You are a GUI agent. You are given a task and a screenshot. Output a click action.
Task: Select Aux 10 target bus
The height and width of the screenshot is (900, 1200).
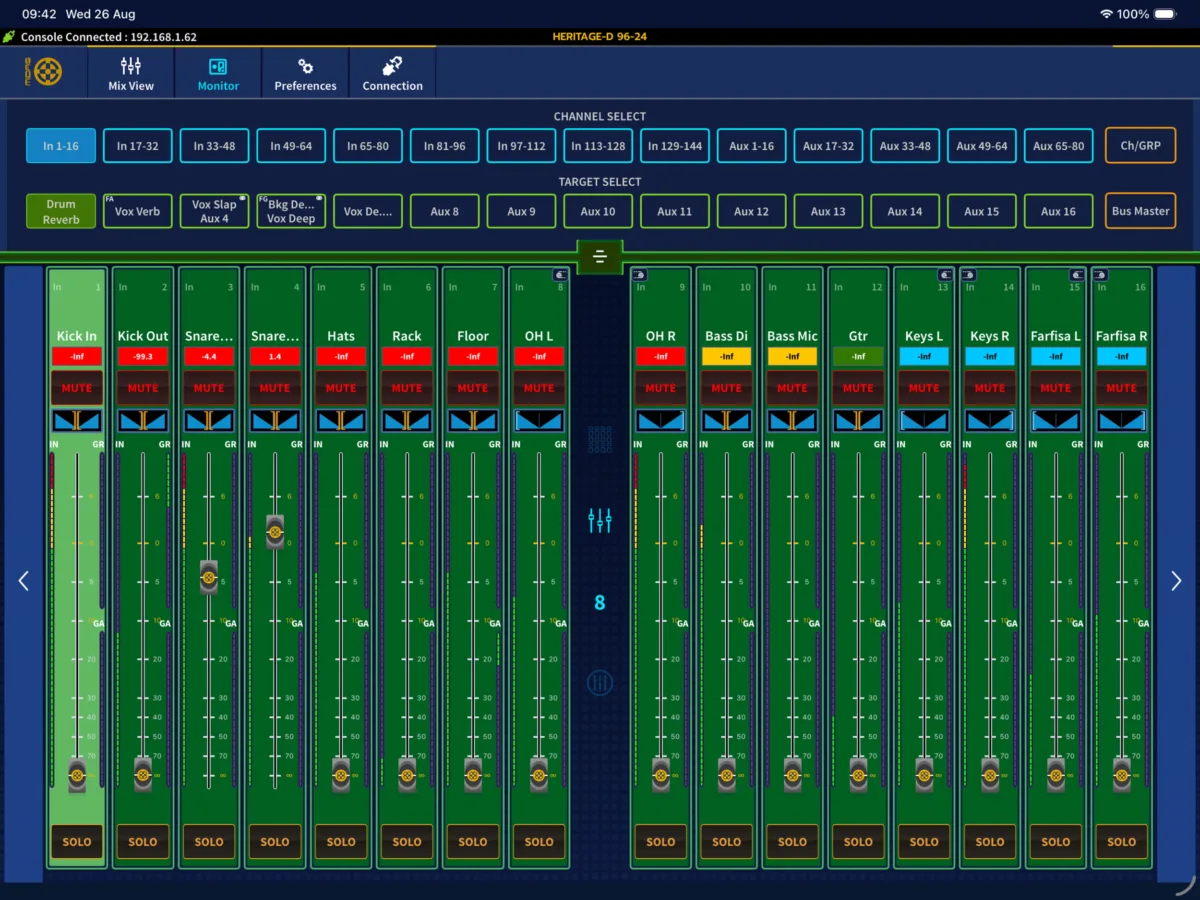598,211
